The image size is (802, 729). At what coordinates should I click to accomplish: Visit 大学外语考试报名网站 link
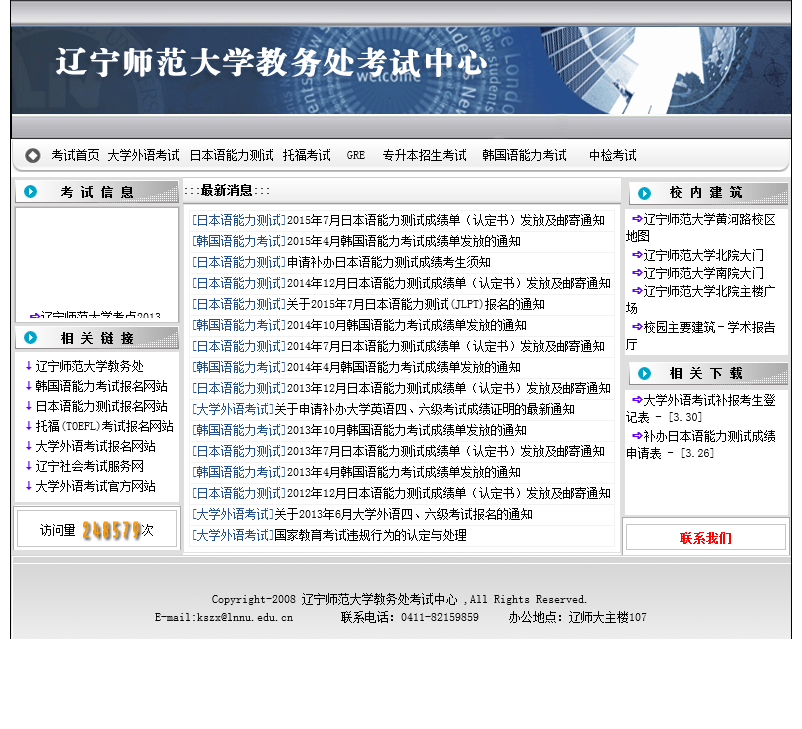[x=95, y=446]
